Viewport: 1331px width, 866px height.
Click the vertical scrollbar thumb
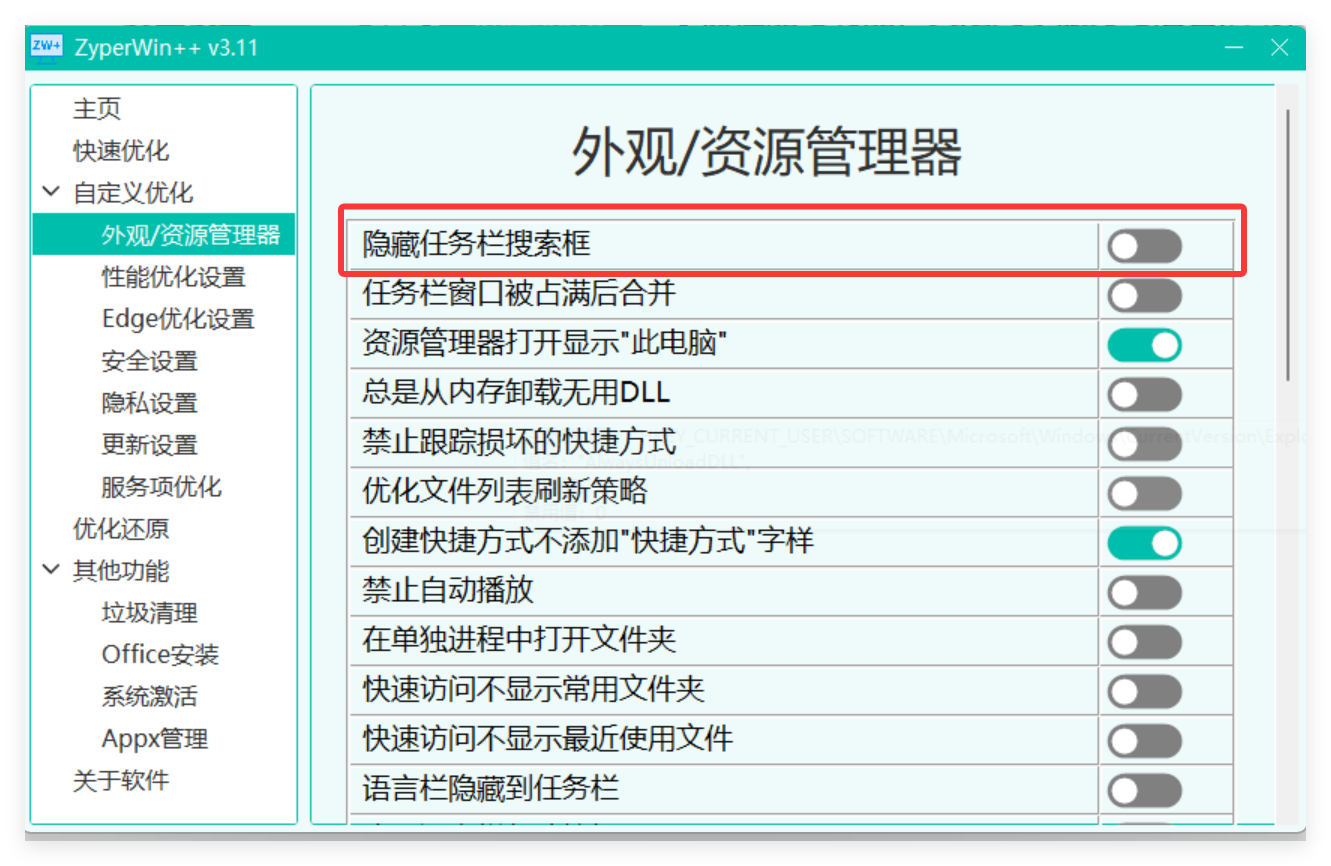[x=1288, y=245]
